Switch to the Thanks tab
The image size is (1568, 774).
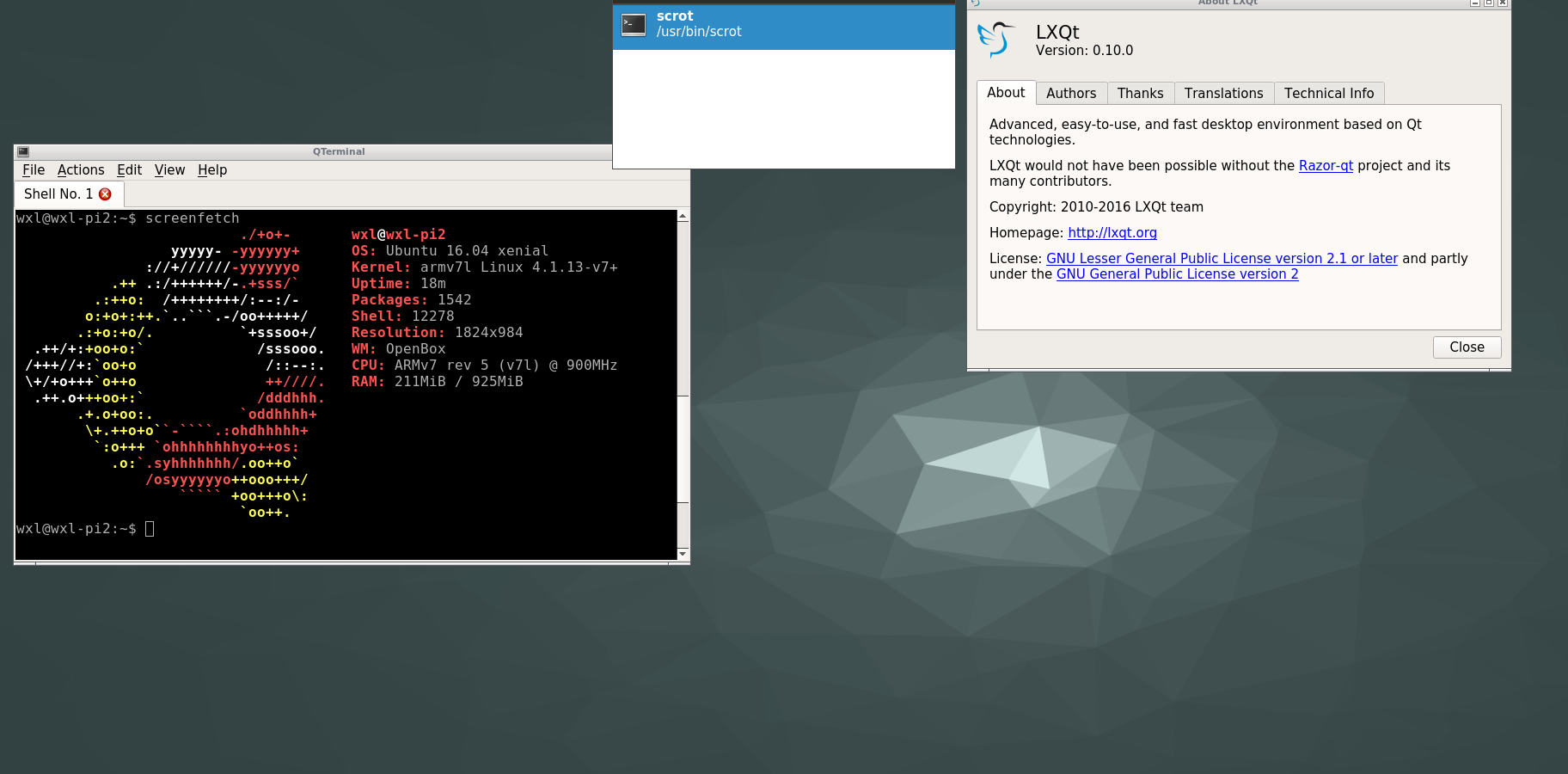pyautogui.click(x=1140, y=94)
